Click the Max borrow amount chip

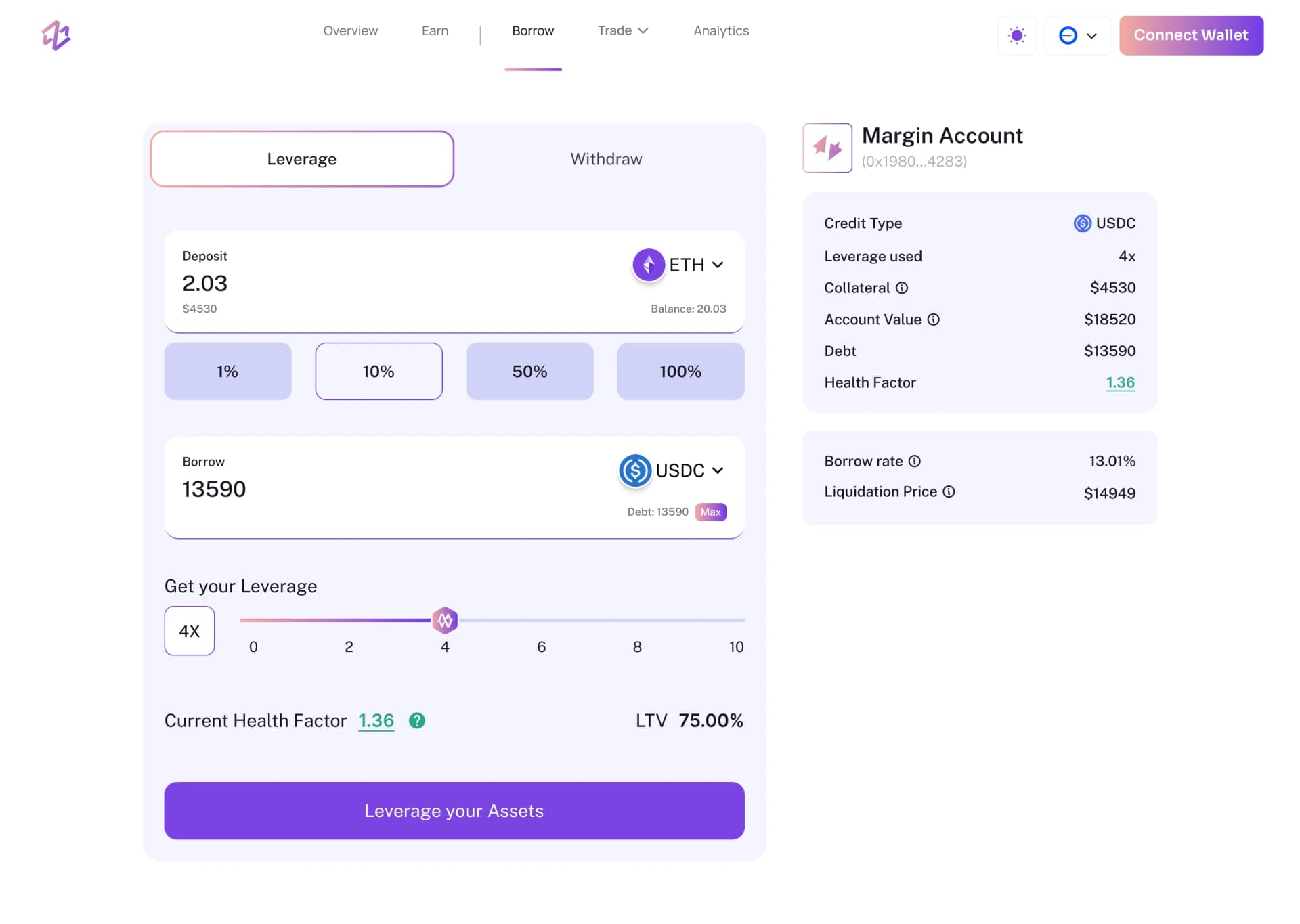click(710, 512)
